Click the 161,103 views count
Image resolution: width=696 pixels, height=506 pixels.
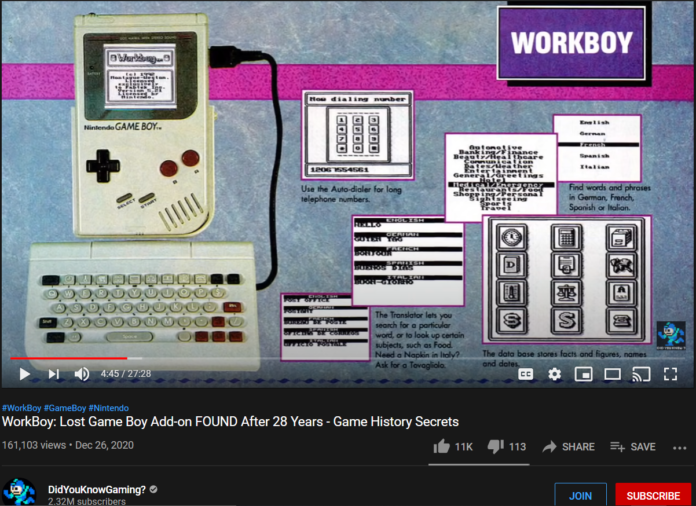(x=34, y=445)
